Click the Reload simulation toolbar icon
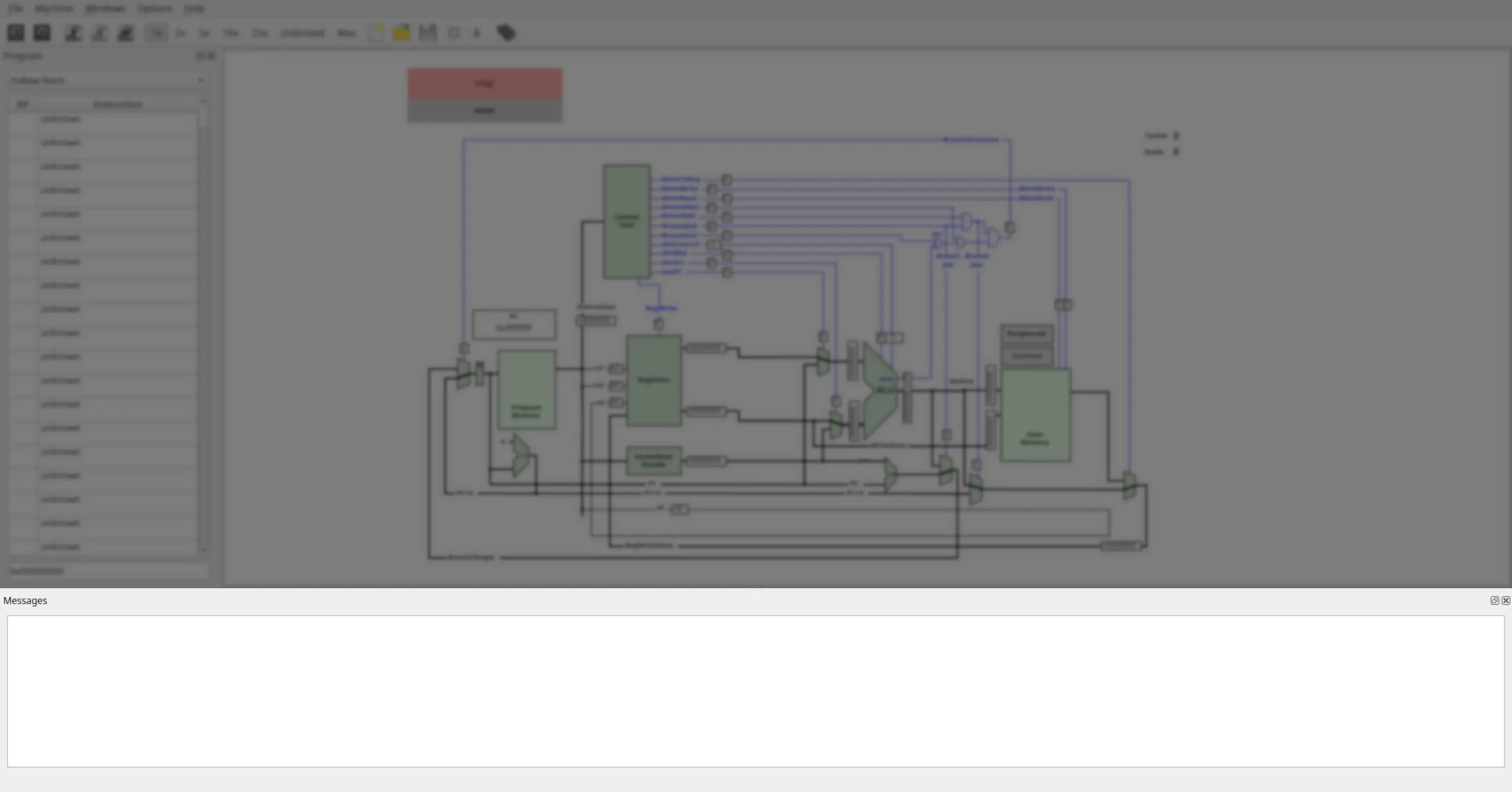This screenshot has height=792, width=1512. [x=42, y=33]
